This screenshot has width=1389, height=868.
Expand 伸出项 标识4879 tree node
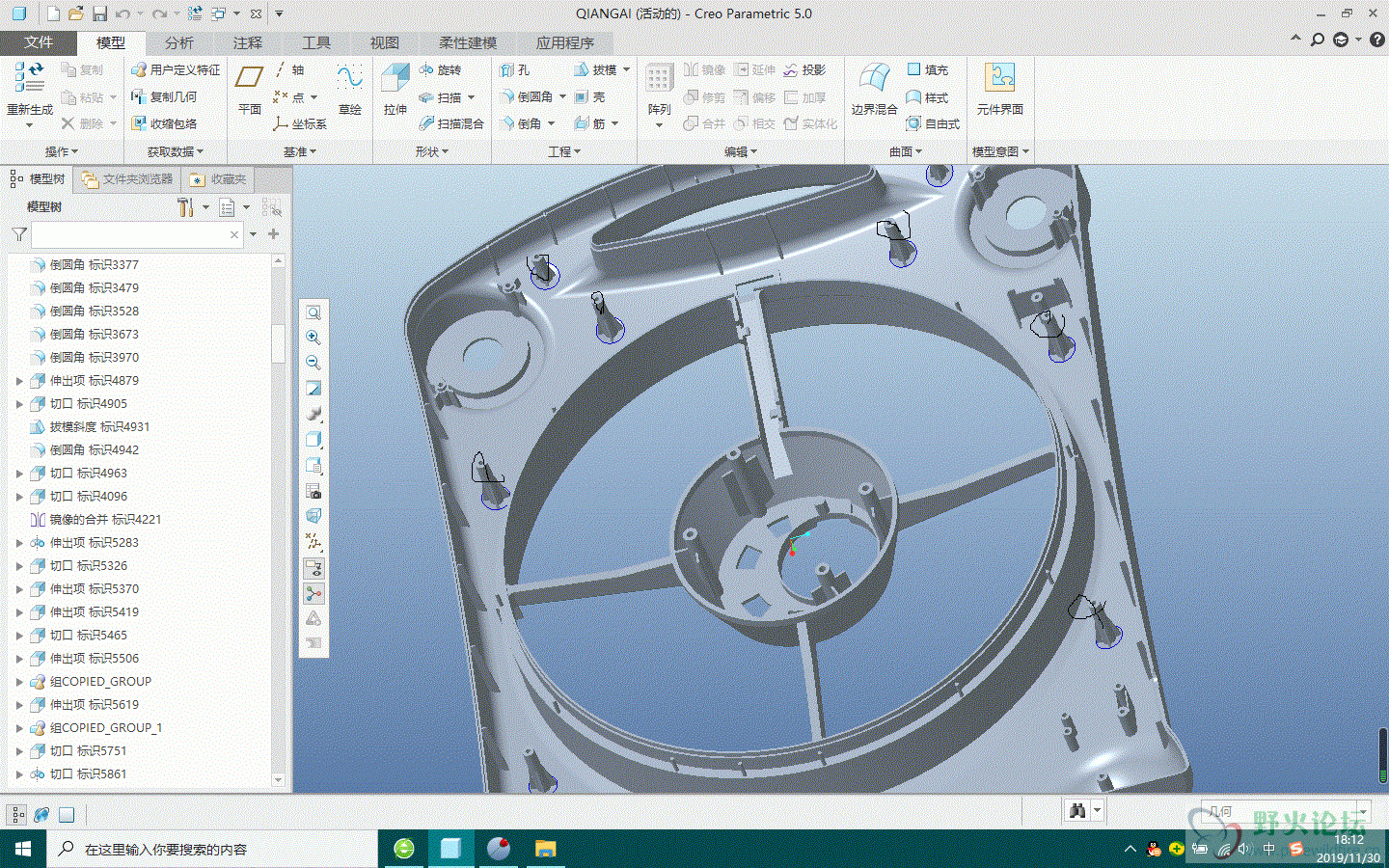19,381
